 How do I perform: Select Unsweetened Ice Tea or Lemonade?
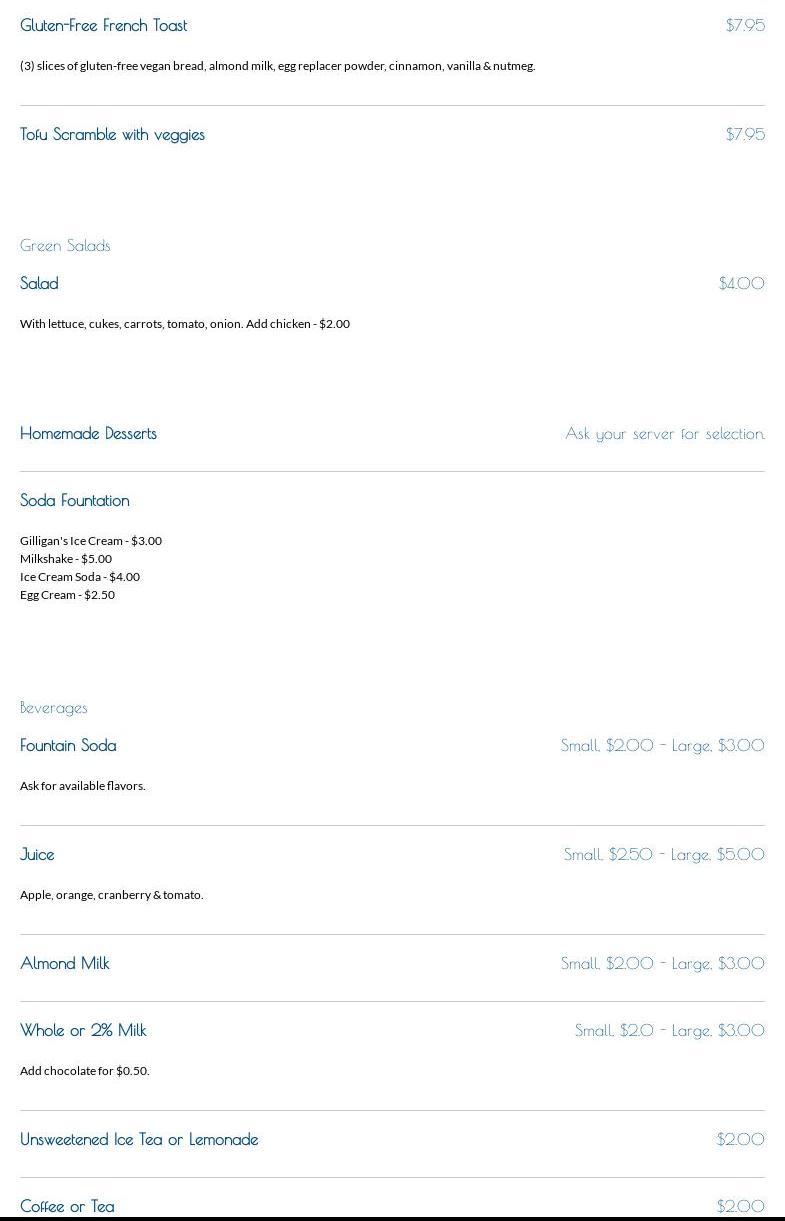coord(139,1140)
